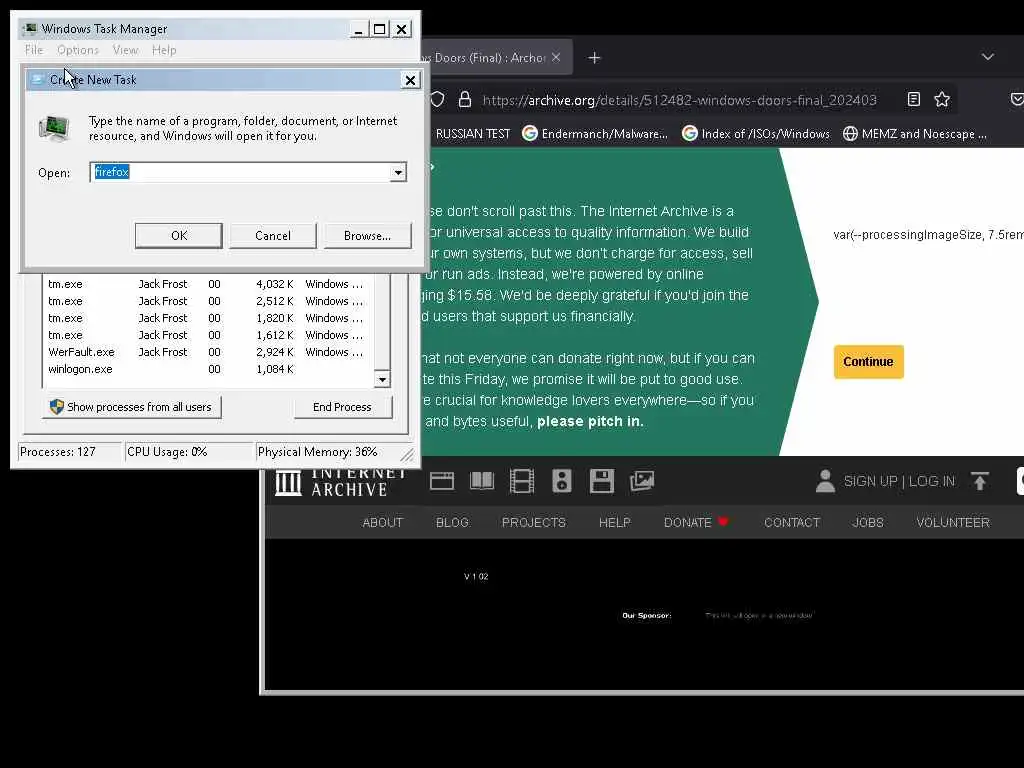Click the Pocket icon in Firefox toolbar
Image resolution: width=1024 pixels, height=768 pixels.
tap(1016, 99)
